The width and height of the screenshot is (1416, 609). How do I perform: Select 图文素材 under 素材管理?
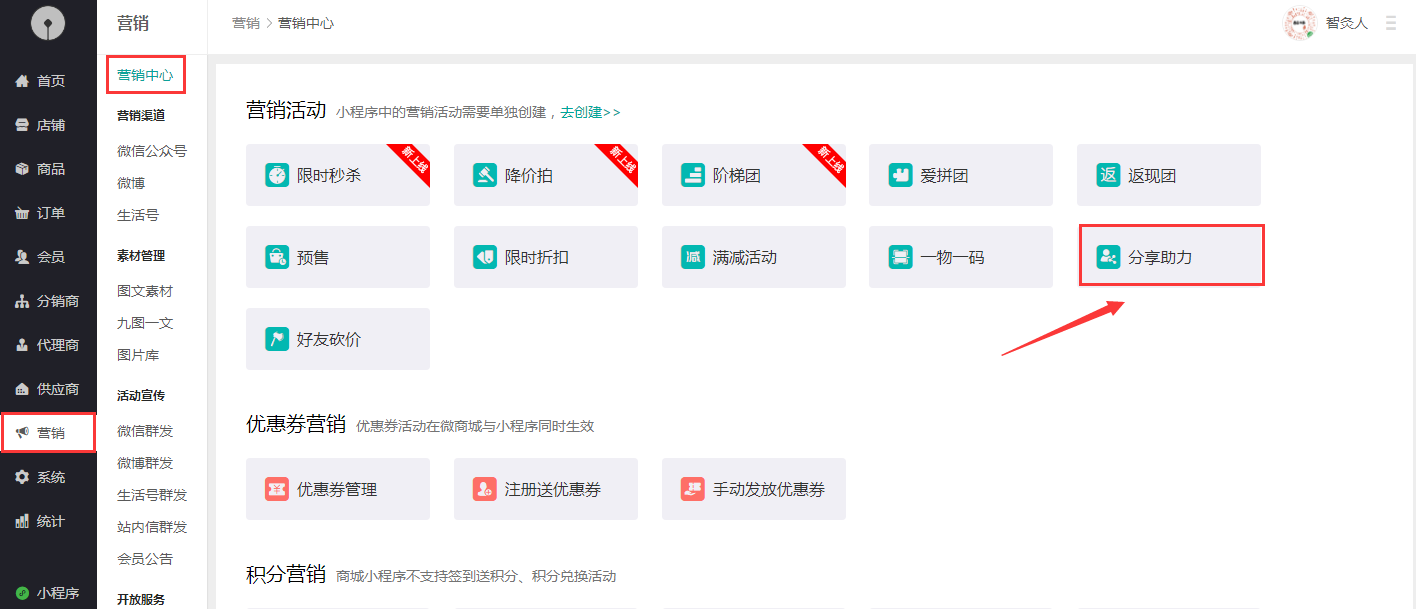tap(145, 291)
